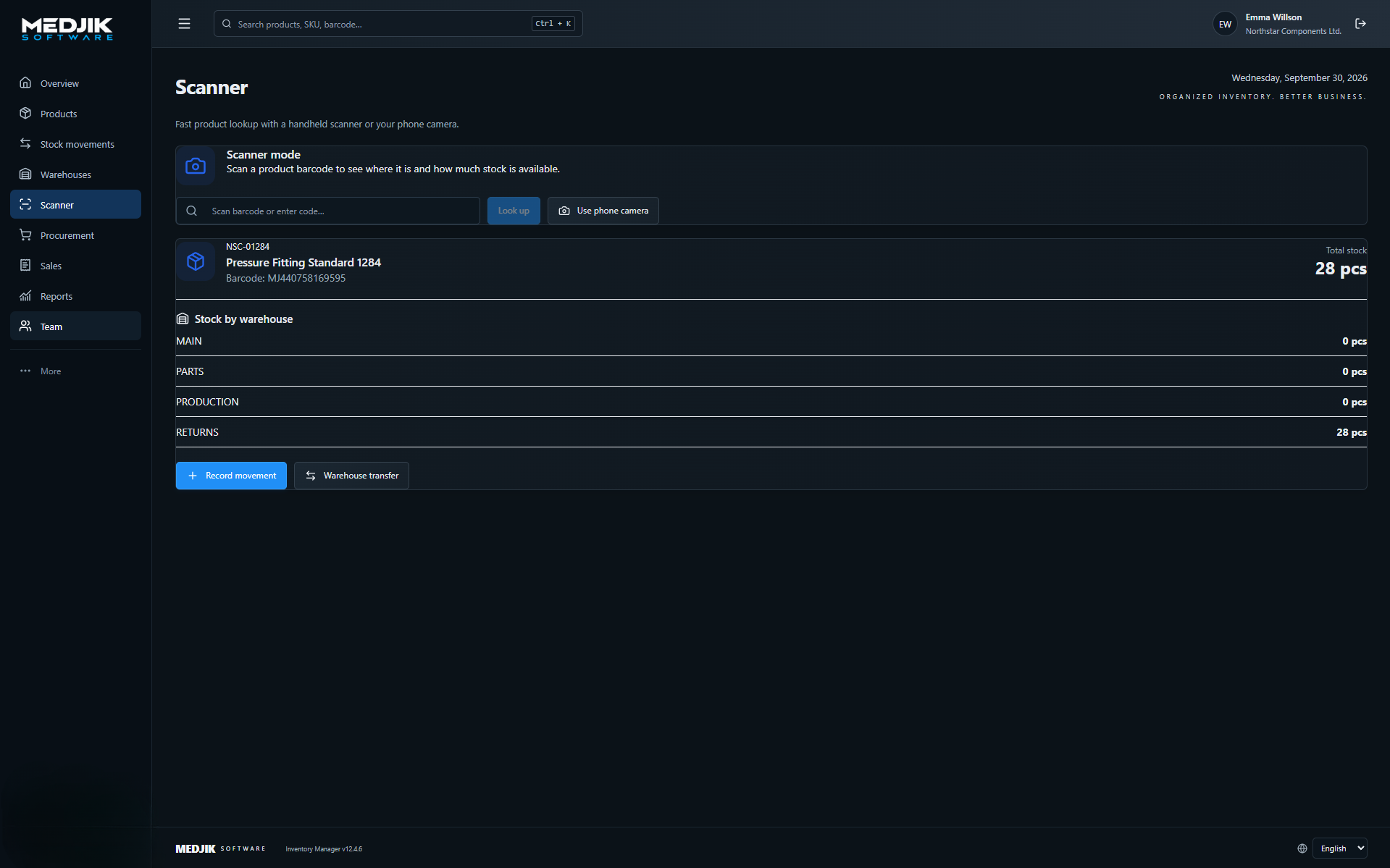Click the Emma Willson user name
Image resolution: width=1390 pixels, height=868 pixels.
coord(1273,17)
